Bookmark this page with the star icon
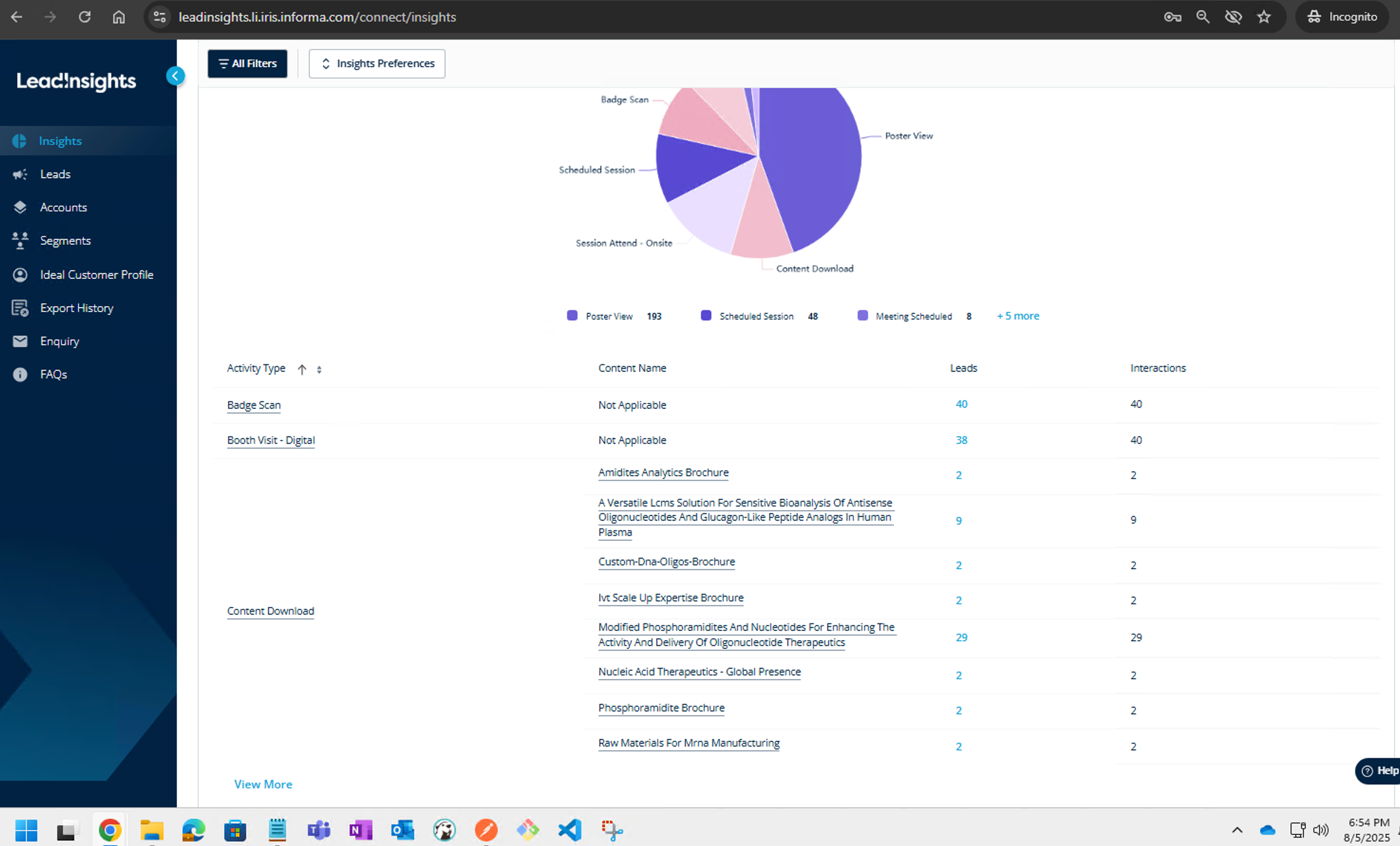Screen dimensions: 1400x846 [1264, 17]
